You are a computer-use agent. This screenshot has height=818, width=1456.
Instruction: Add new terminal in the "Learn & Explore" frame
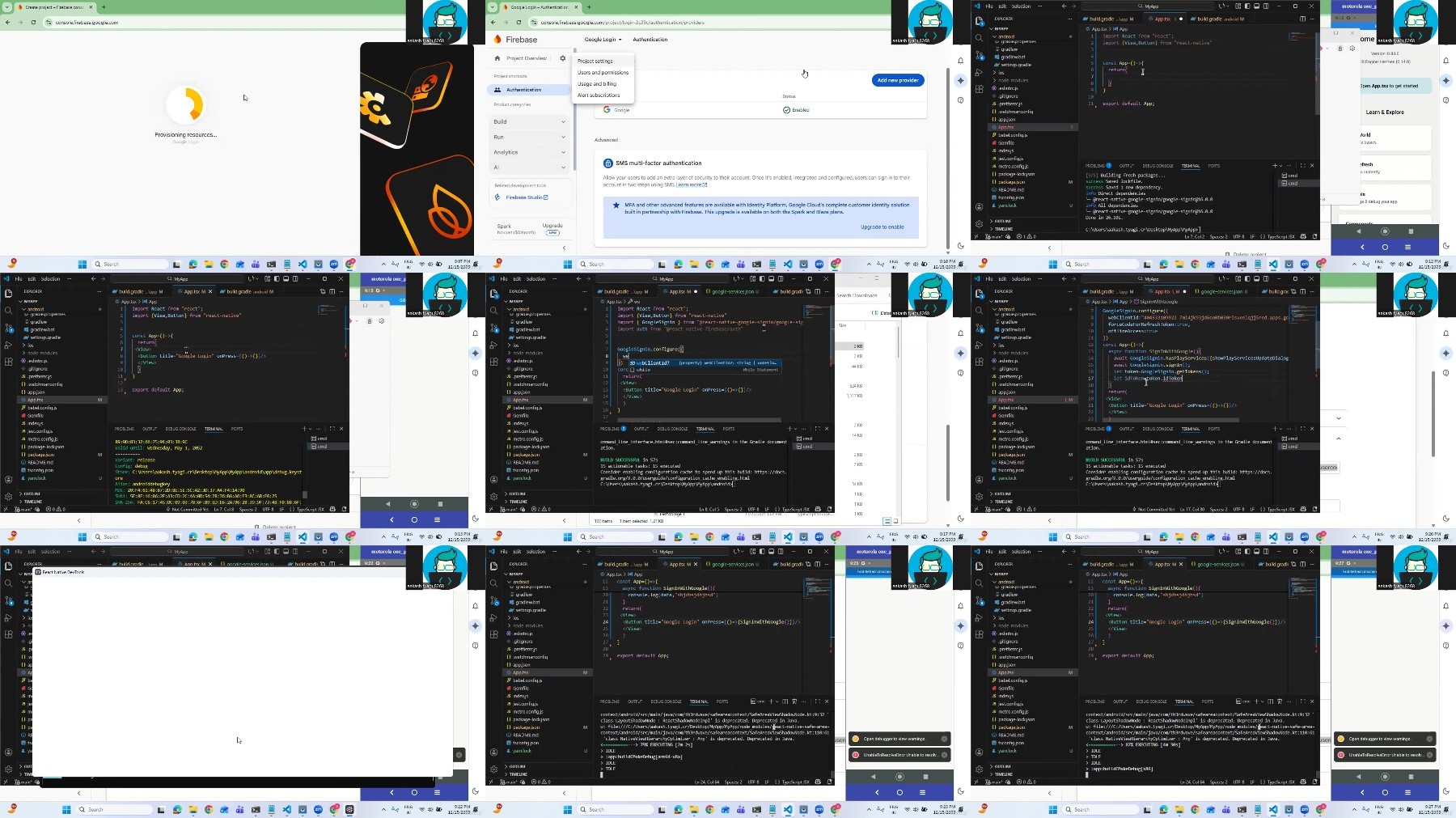pyautogui.click(x=1275, y=166)
